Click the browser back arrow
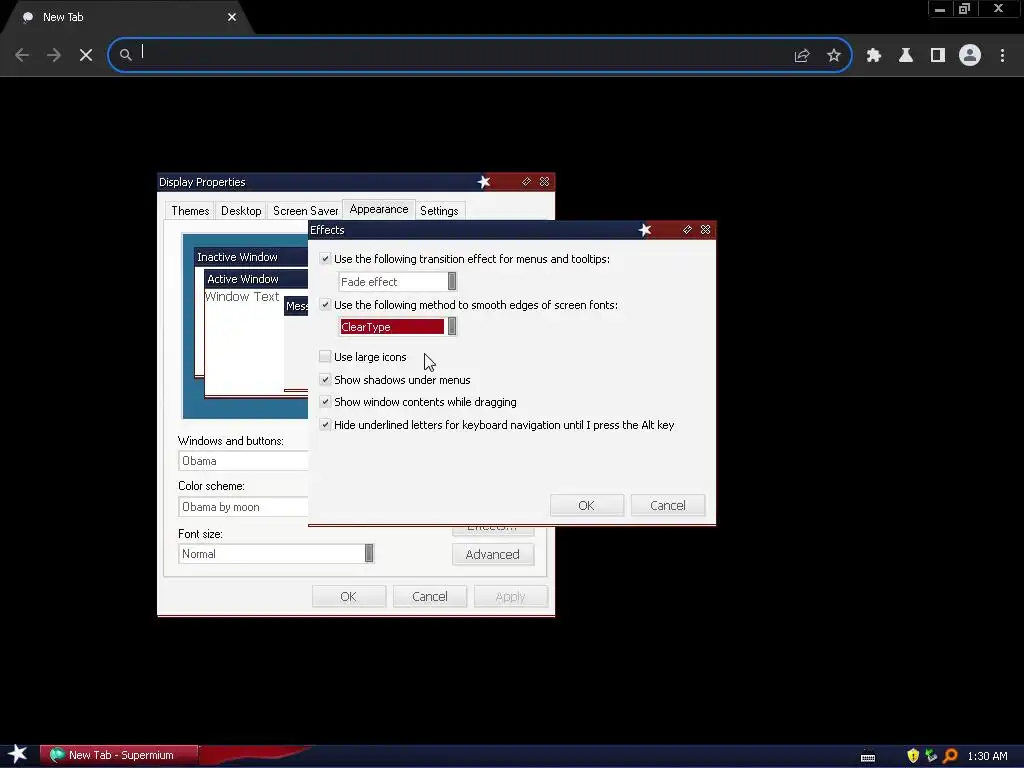 click(22, 55)
